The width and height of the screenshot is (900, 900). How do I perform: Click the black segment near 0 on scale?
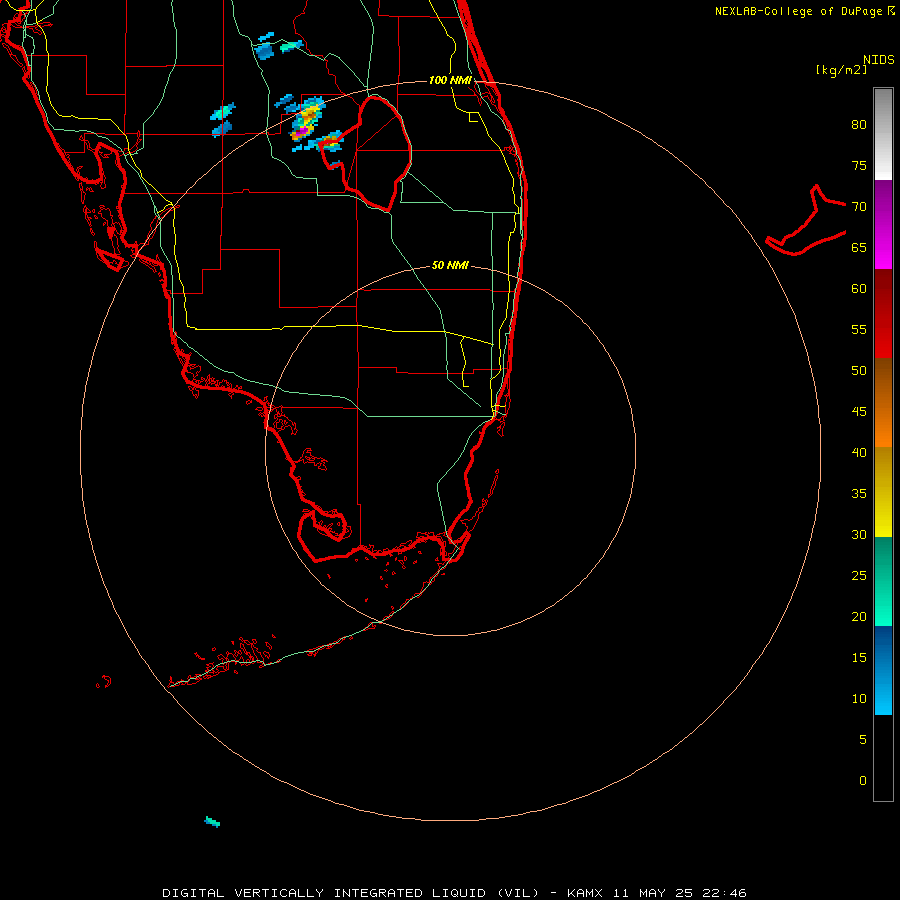[883, 758]
